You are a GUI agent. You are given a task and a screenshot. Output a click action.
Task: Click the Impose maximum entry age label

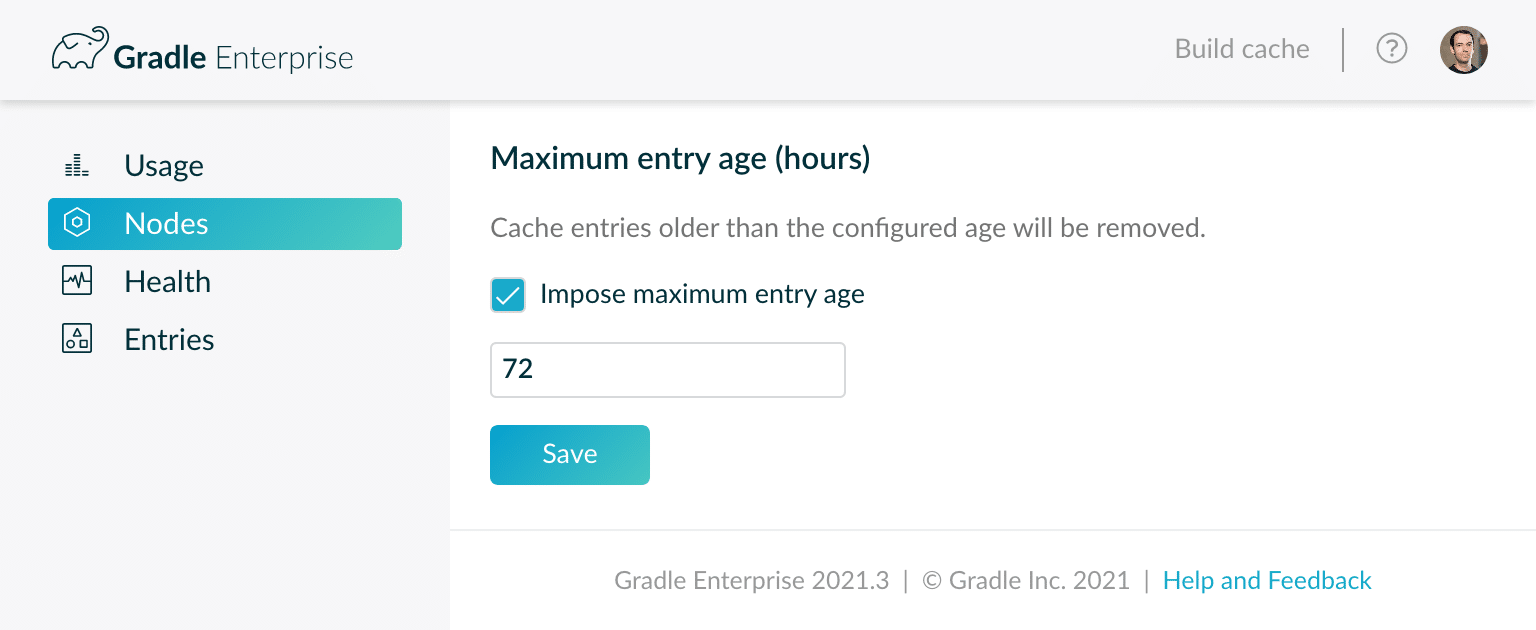pos(702,294)
